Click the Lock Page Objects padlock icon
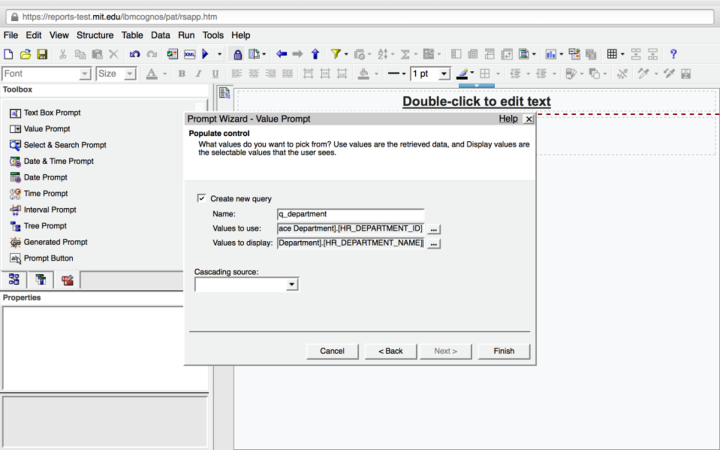720x450 pixels. 238,54
